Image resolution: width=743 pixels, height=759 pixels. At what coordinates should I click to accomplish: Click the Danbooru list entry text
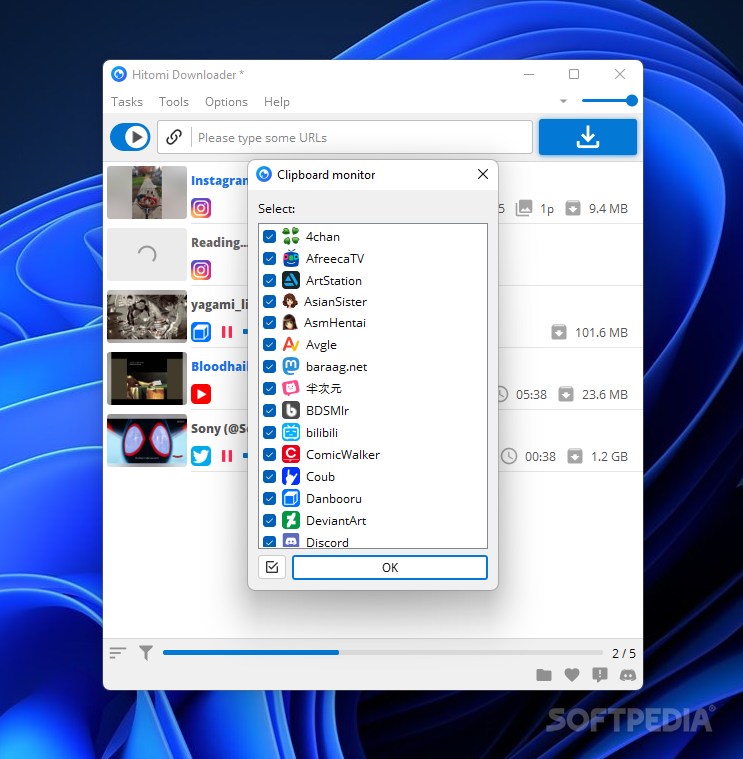334,499
